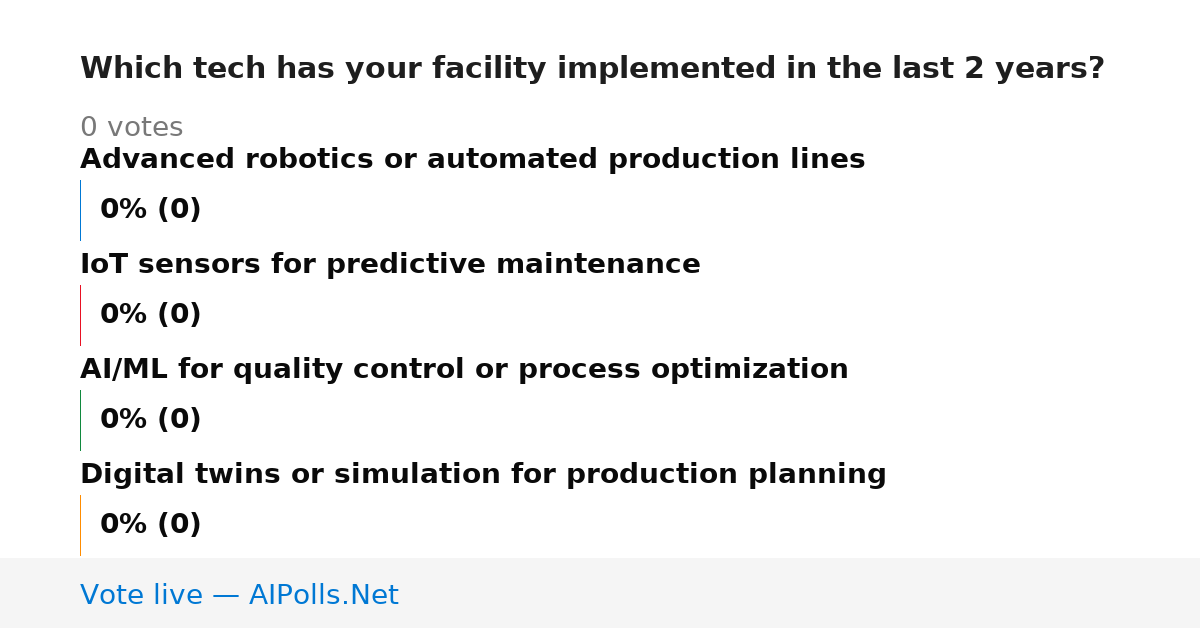
Task: Click the word AIPolls.Net in footer
Action: pos(324,595)
